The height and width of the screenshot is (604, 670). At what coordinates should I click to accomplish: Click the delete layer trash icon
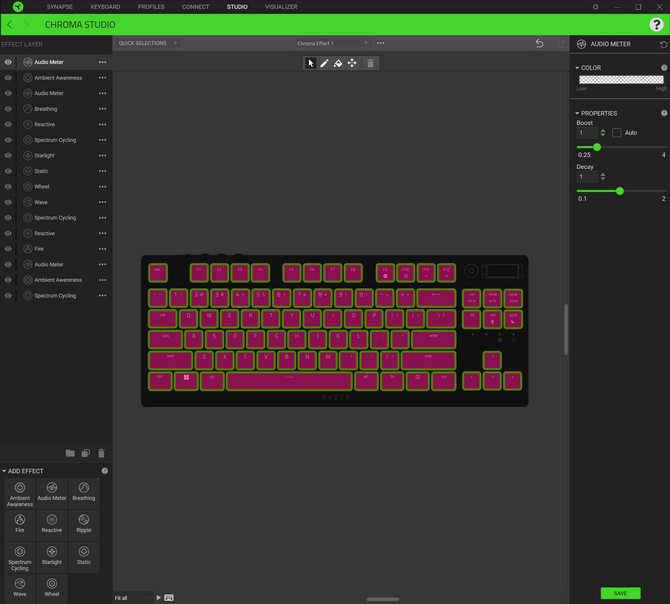pos(101,453)
